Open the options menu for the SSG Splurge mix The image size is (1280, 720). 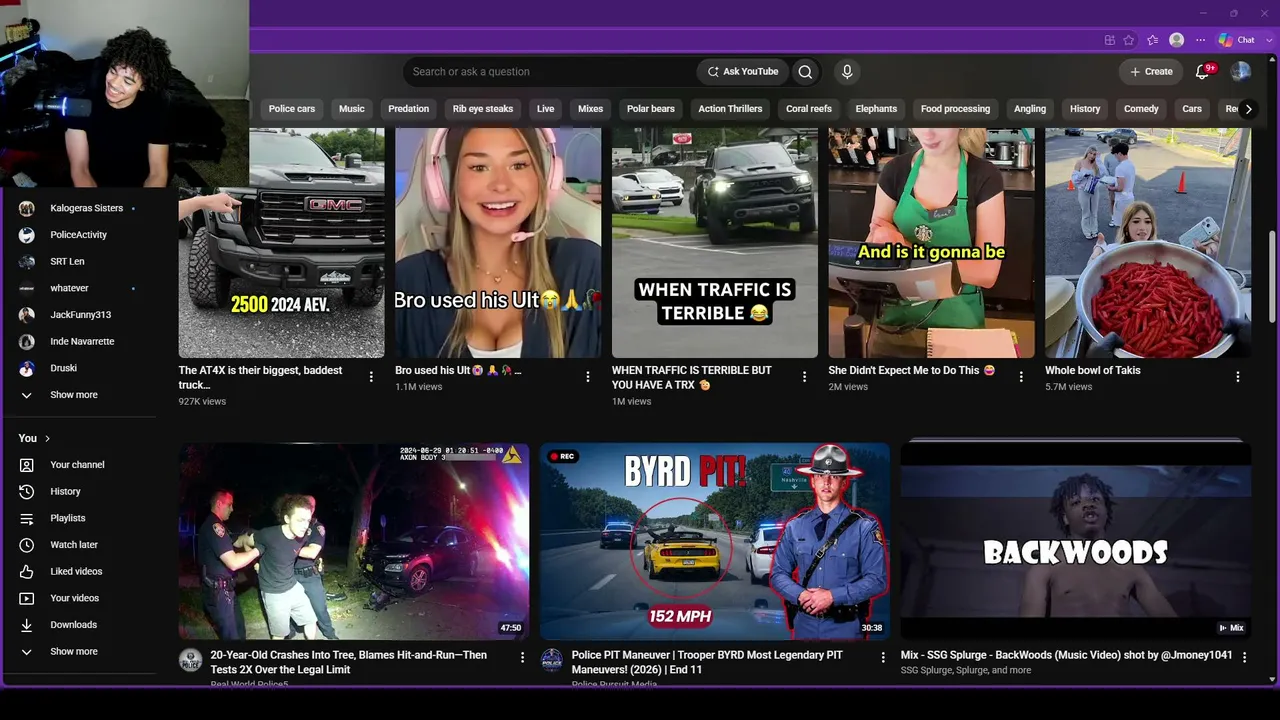(x=1244, y=657)
